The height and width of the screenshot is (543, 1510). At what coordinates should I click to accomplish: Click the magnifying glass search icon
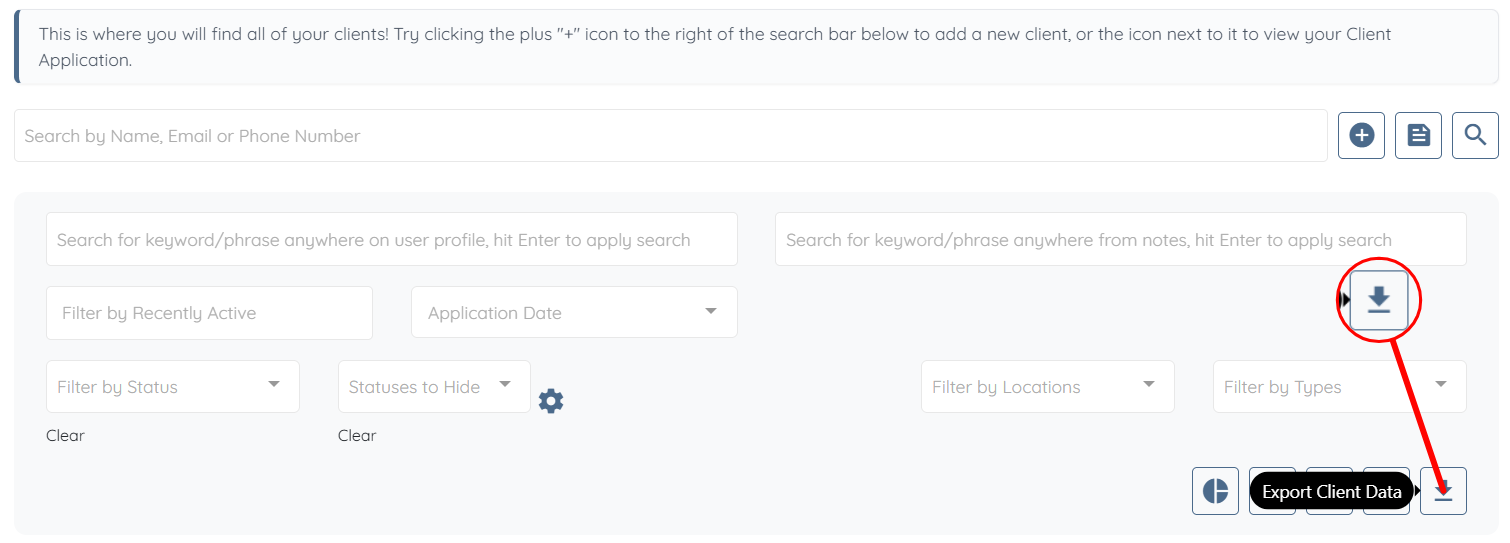coord(1475,135)
